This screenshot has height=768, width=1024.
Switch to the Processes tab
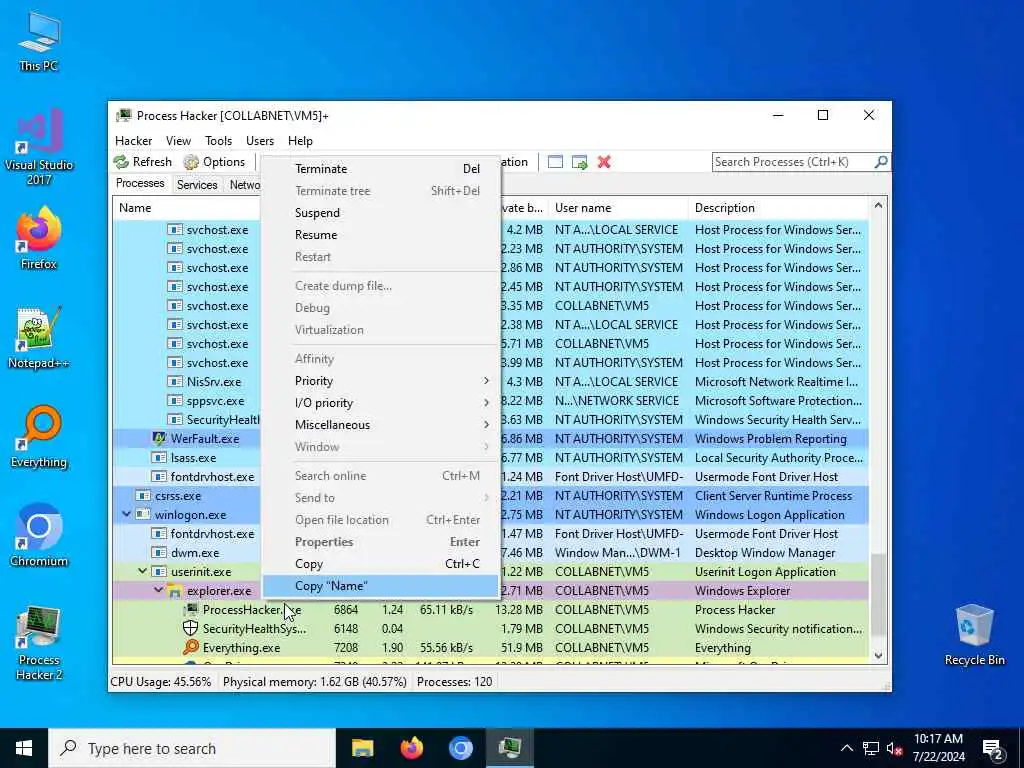140,184
